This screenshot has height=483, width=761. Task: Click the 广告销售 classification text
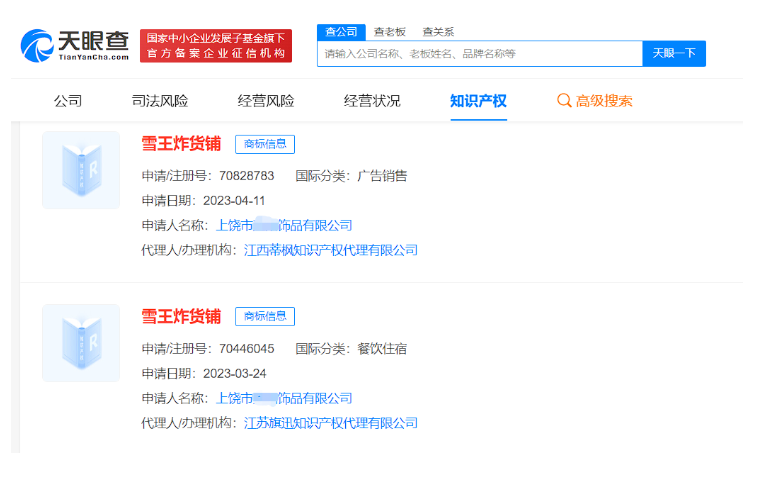pos(382,176)
